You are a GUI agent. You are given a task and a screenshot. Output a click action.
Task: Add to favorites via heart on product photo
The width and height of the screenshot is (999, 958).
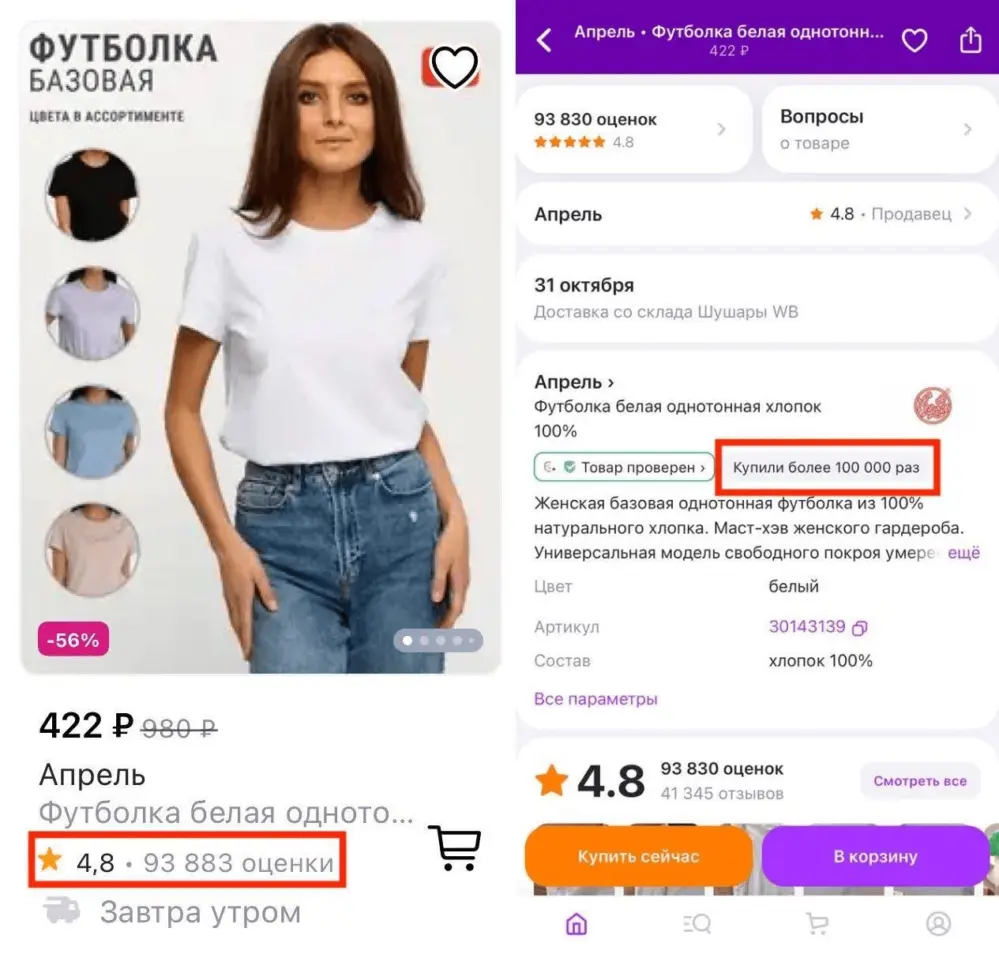454,68
